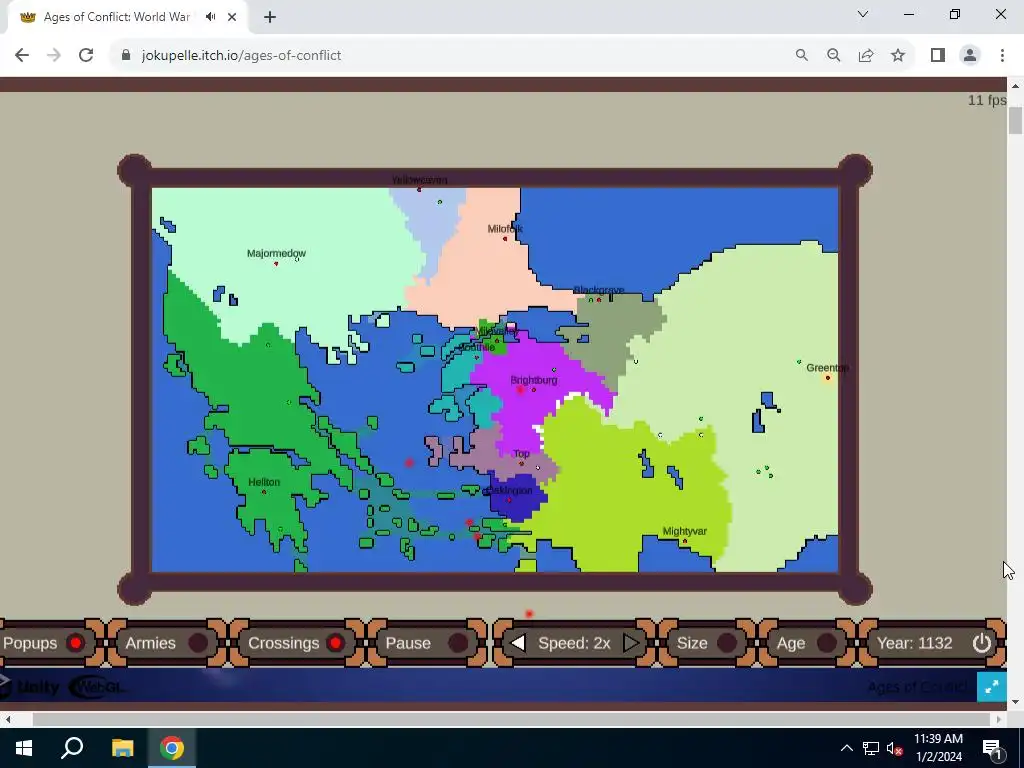The height and width of the screenshot is (768, 1024).
Task: Close the Ages of Conflict tab
Action: click(232, 17)
